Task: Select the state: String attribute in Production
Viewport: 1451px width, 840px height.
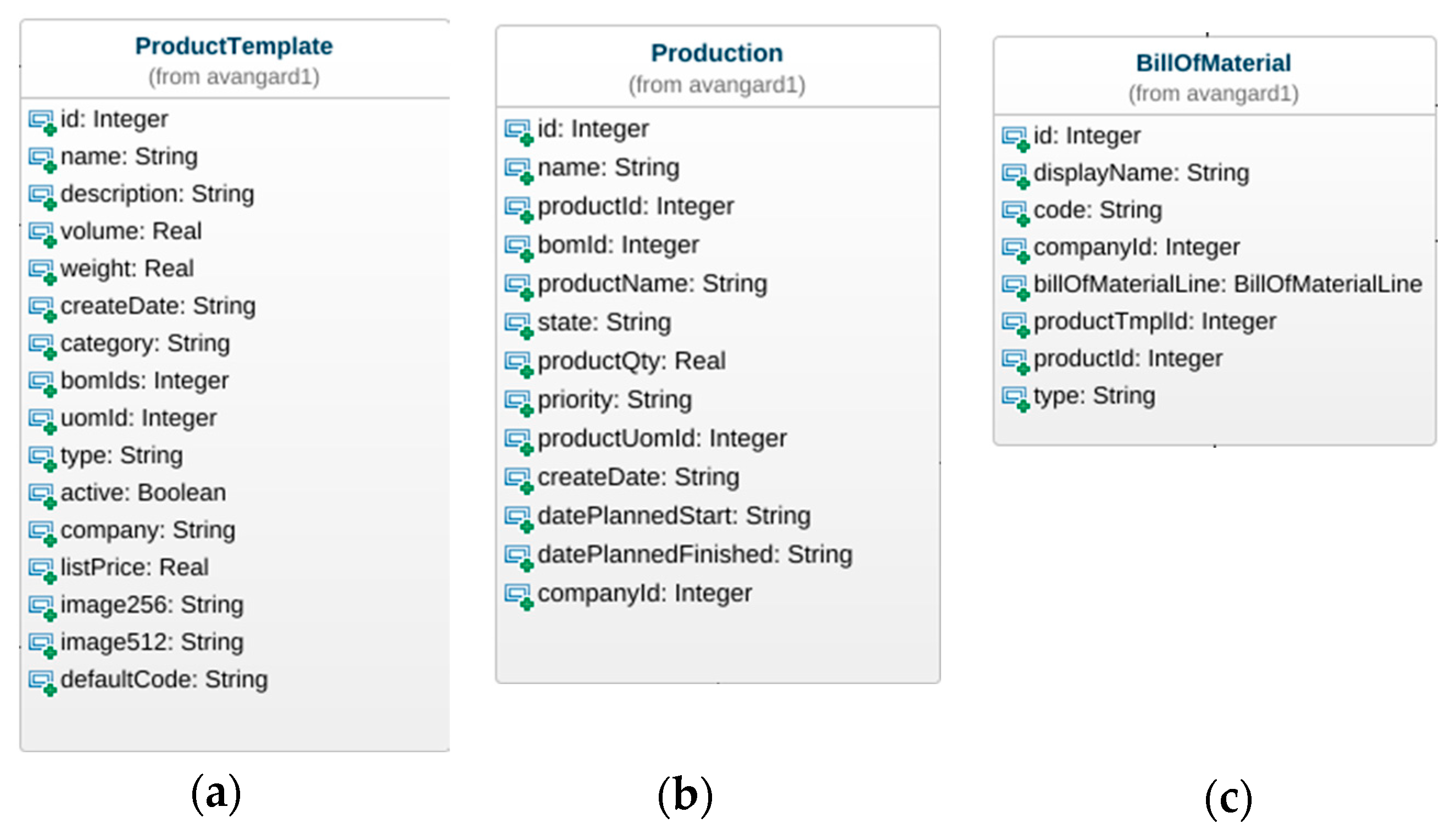Action: pyautogui.click(x=604, y=322)
